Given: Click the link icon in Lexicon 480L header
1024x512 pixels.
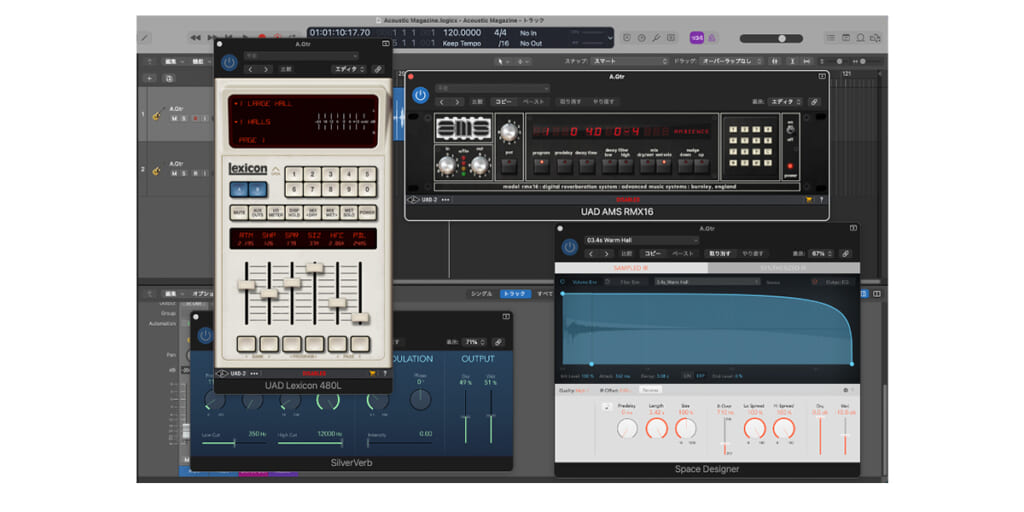Looking at the screenshot, I should (377, 69).
